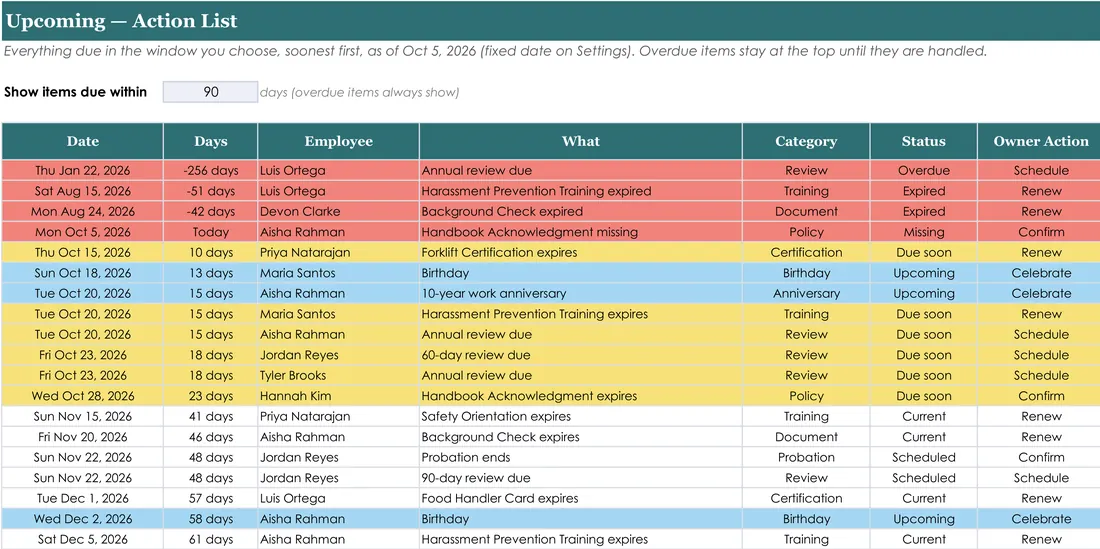Image resolution: width=1100 pixels, height=549 pixels.
Task: Select the Certification category in the Forklift row
Action: click(x=806, y=252)
